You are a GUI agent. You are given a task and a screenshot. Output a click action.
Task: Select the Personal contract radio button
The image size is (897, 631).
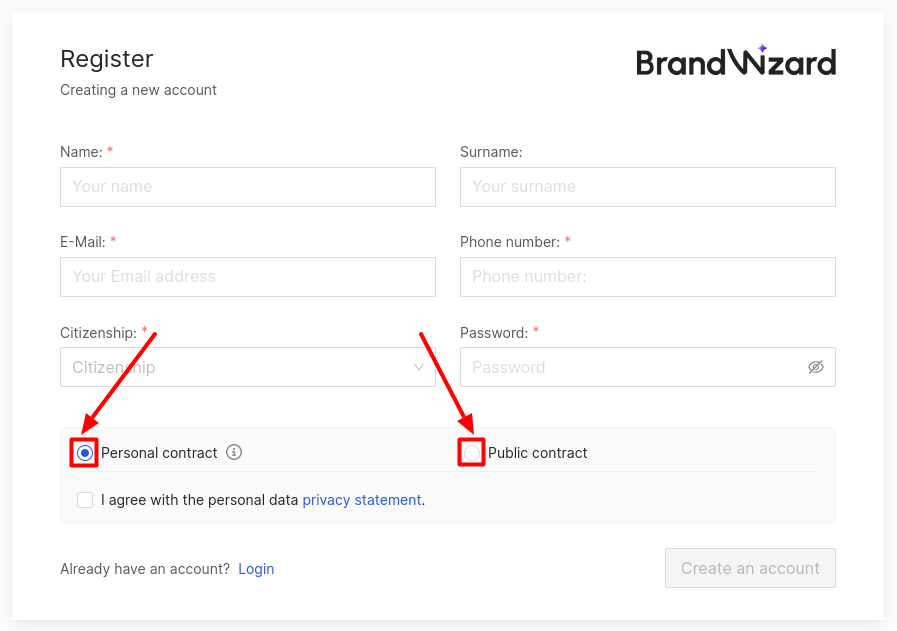point(85,453)
